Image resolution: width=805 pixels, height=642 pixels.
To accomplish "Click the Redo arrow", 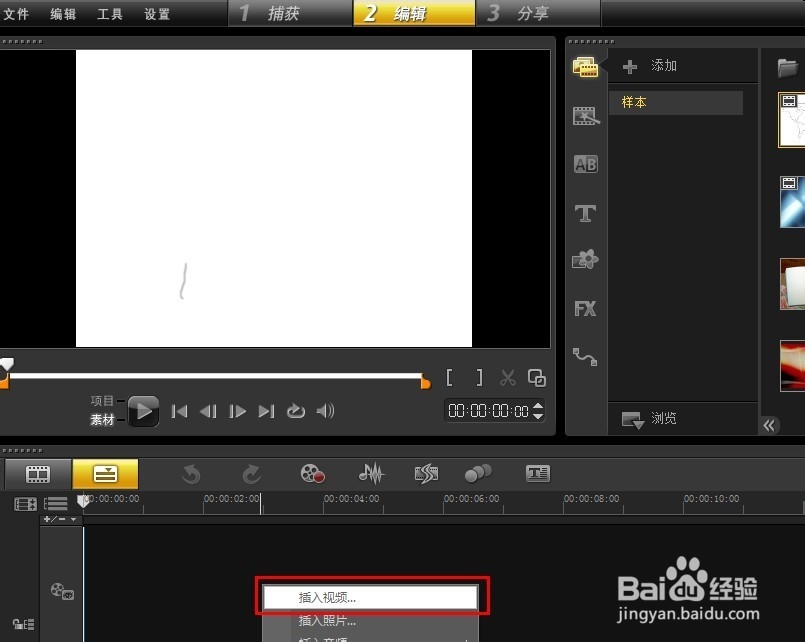I will pyautogui.click(x=252, y=474).
